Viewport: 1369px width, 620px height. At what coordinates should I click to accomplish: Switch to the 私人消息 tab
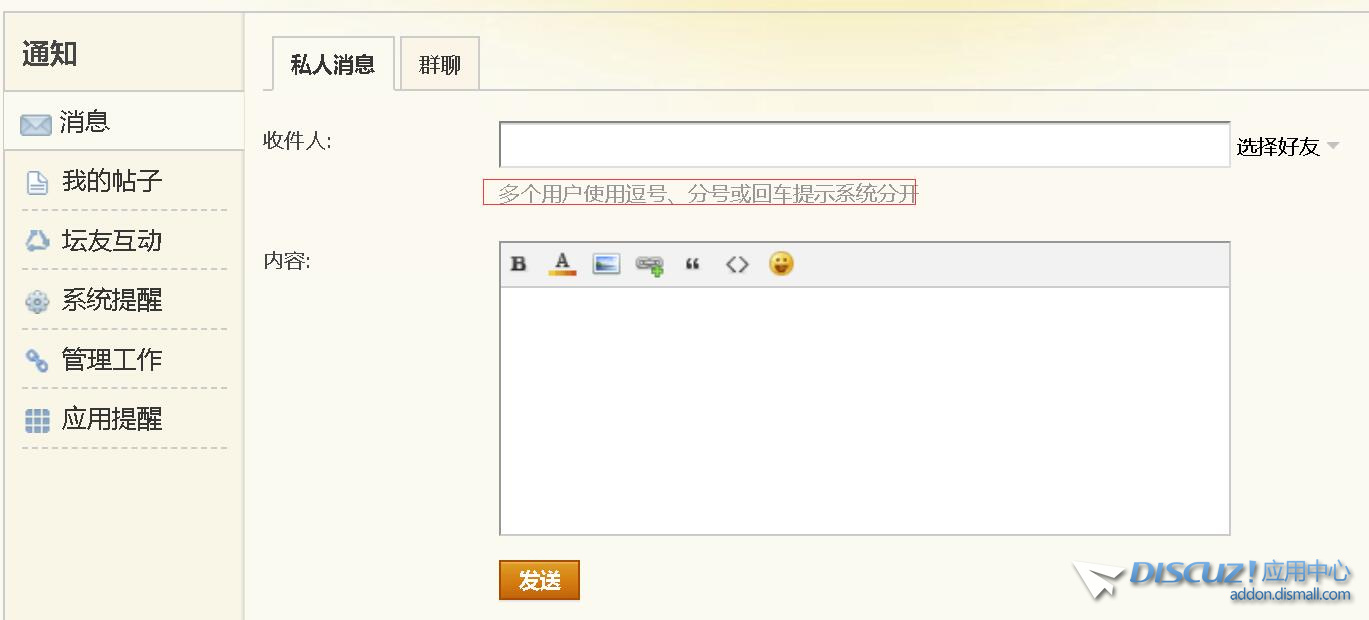point(333,64)
